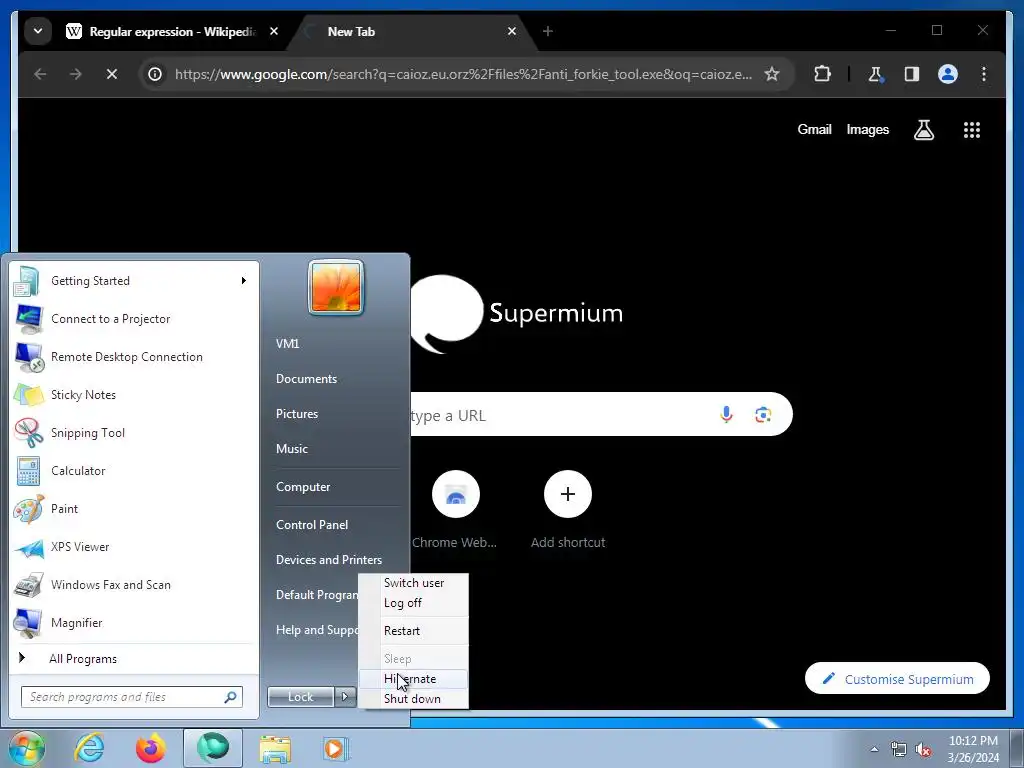Go forward in browser history
This screenshot has height=768, width=1024.
pos(76,74)
